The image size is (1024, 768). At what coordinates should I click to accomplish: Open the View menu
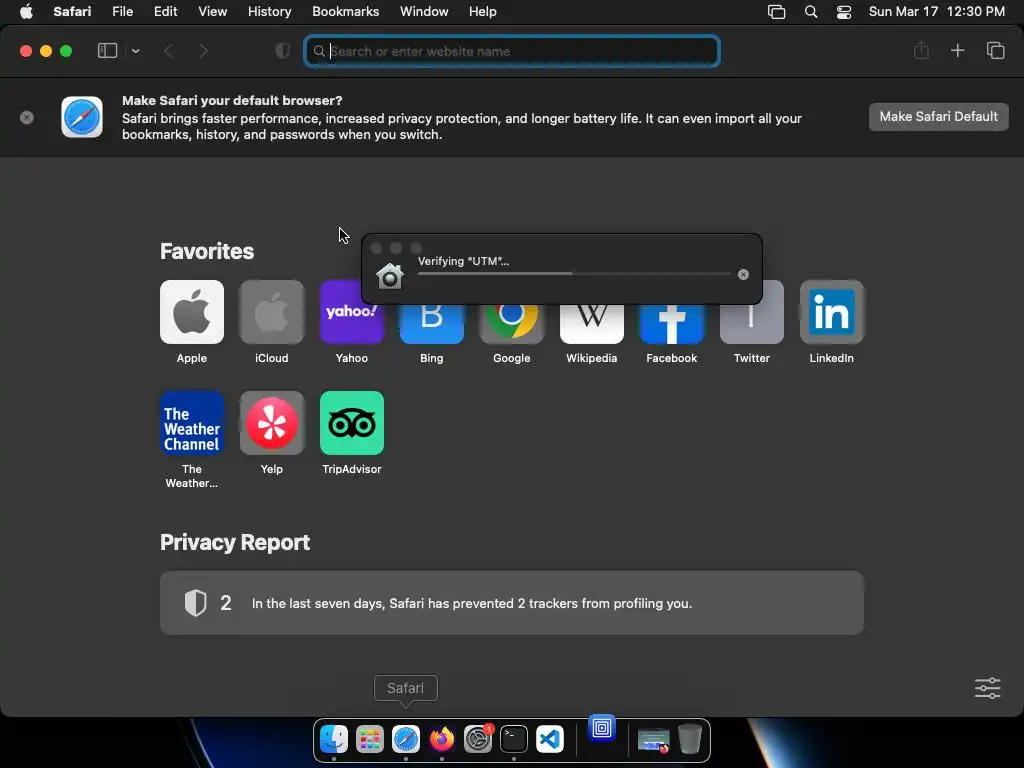212,12
